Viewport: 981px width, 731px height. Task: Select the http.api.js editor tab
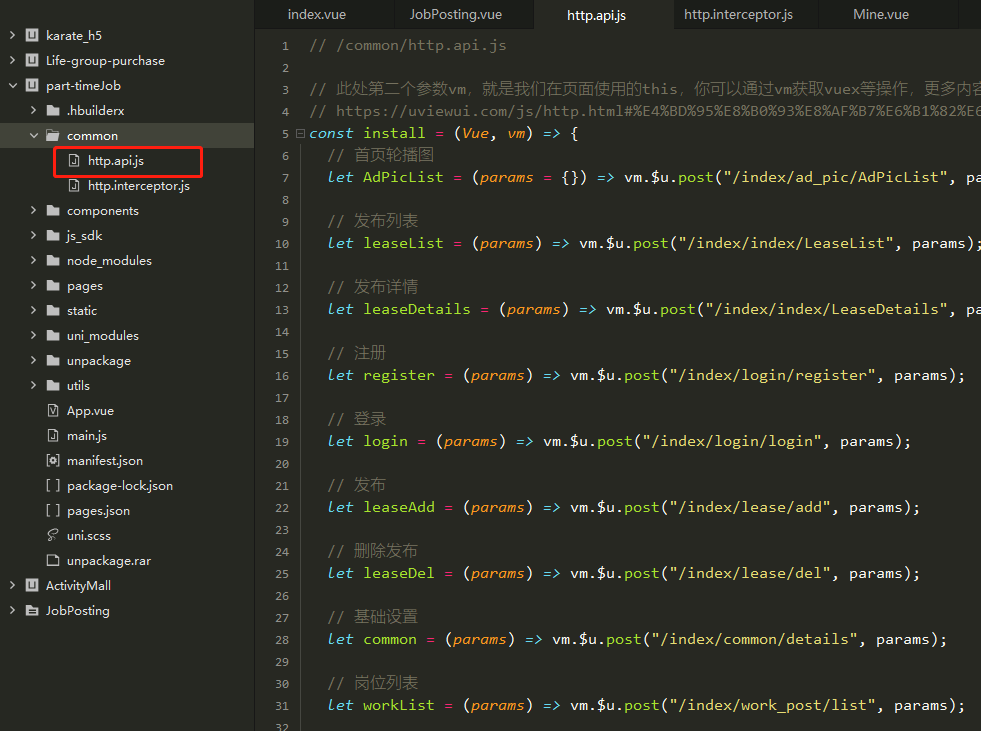pos(597,14)
